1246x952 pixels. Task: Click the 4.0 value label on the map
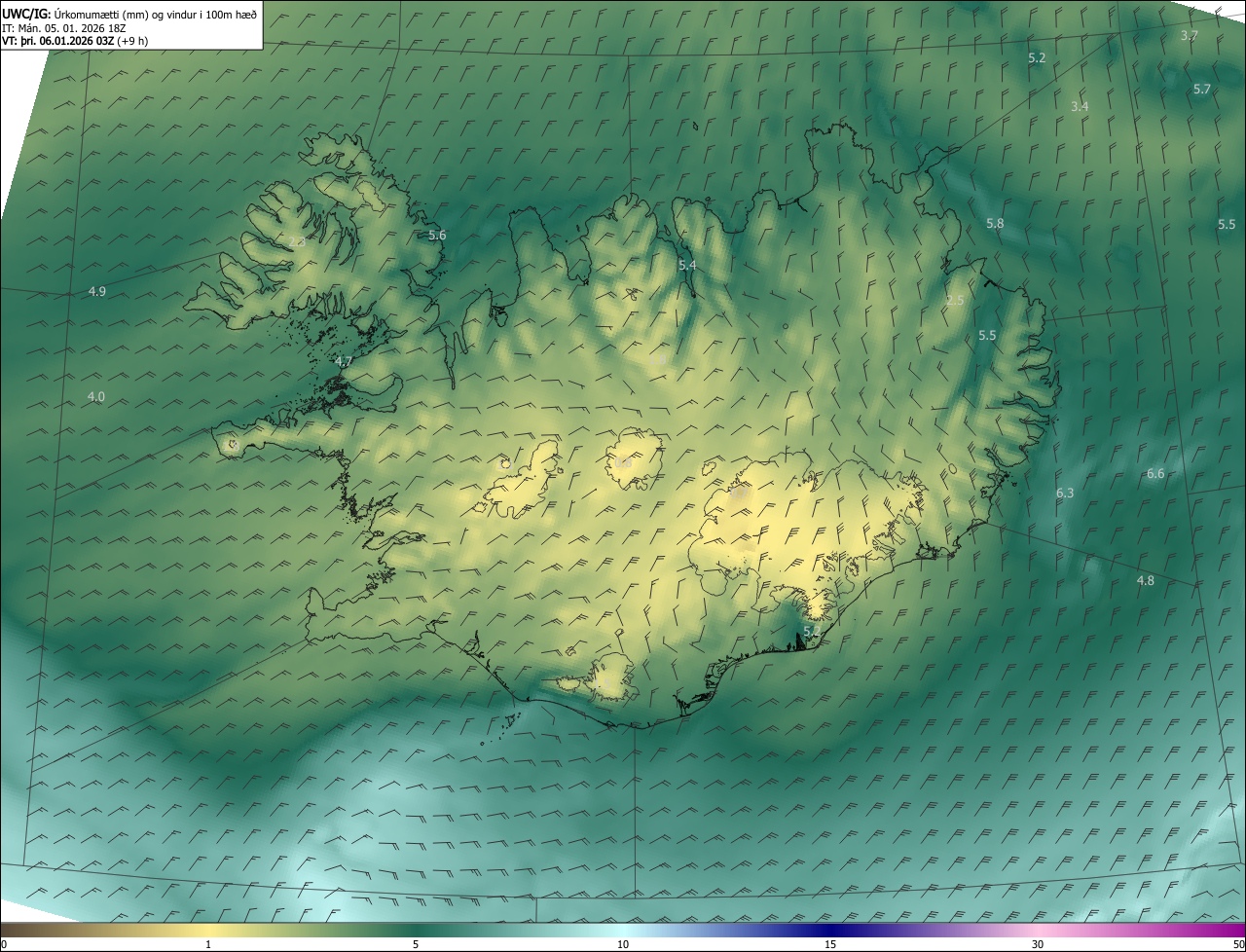pos(95,397)
